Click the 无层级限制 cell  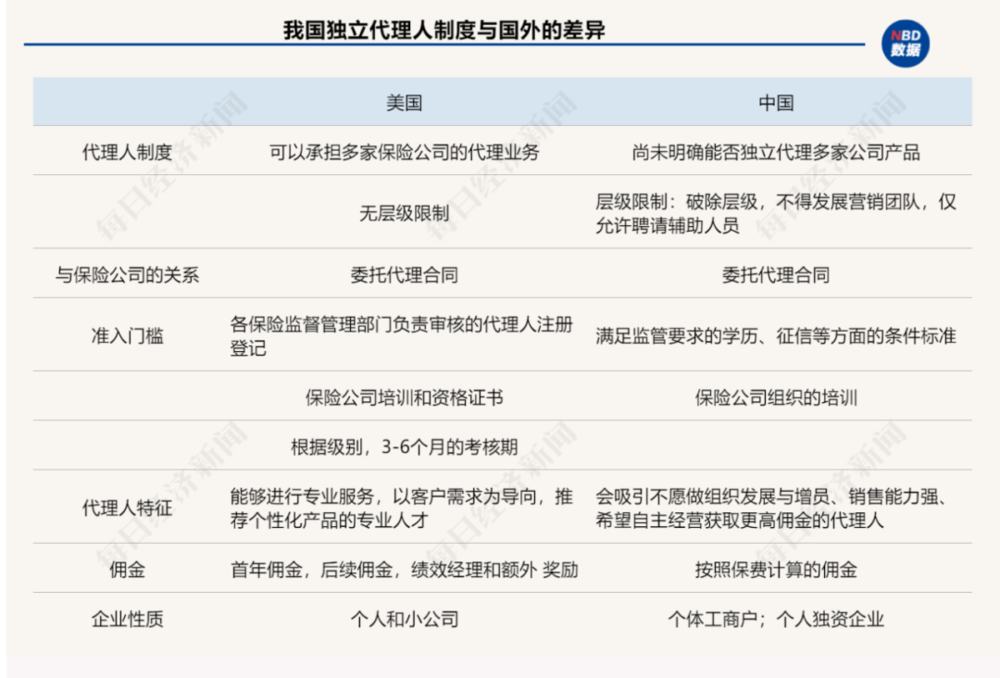[x=404, y=213]
